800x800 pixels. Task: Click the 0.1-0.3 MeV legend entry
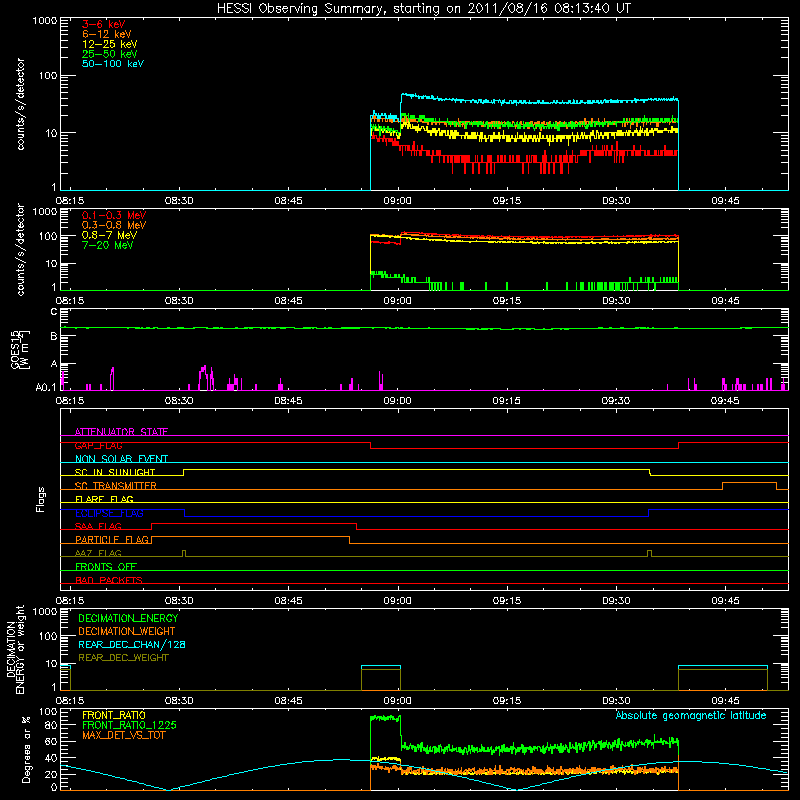pos(114,215)
